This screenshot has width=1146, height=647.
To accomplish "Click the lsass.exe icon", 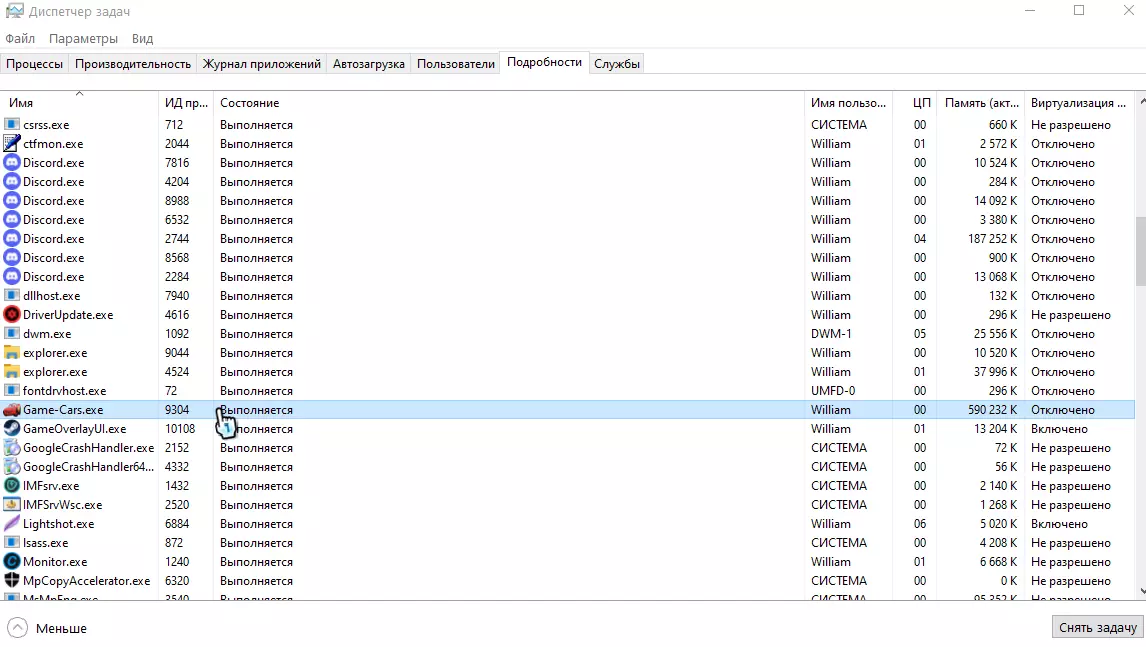I will pos(12,543).
